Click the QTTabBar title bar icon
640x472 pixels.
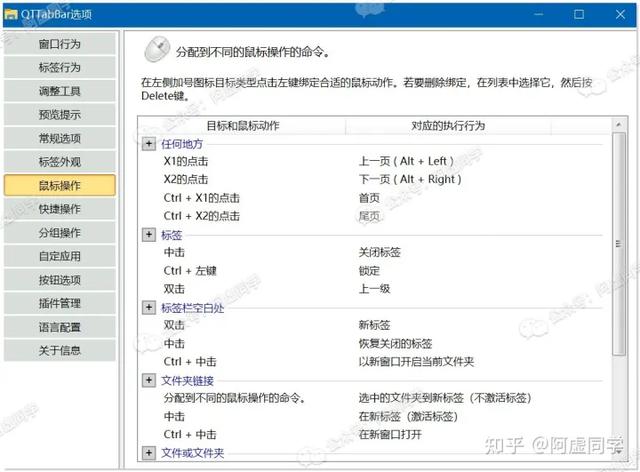pos(11,14)
